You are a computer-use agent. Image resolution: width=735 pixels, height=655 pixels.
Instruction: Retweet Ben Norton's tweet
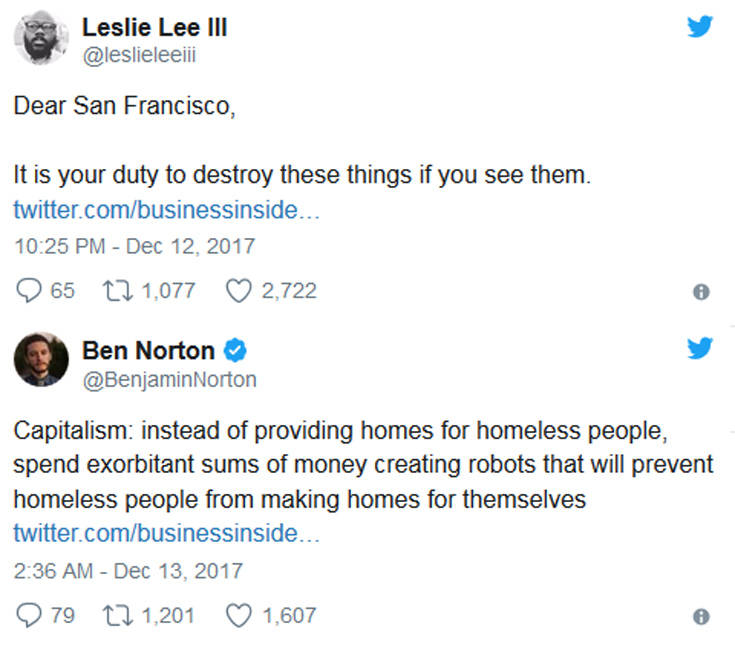[x=118, y=615]
